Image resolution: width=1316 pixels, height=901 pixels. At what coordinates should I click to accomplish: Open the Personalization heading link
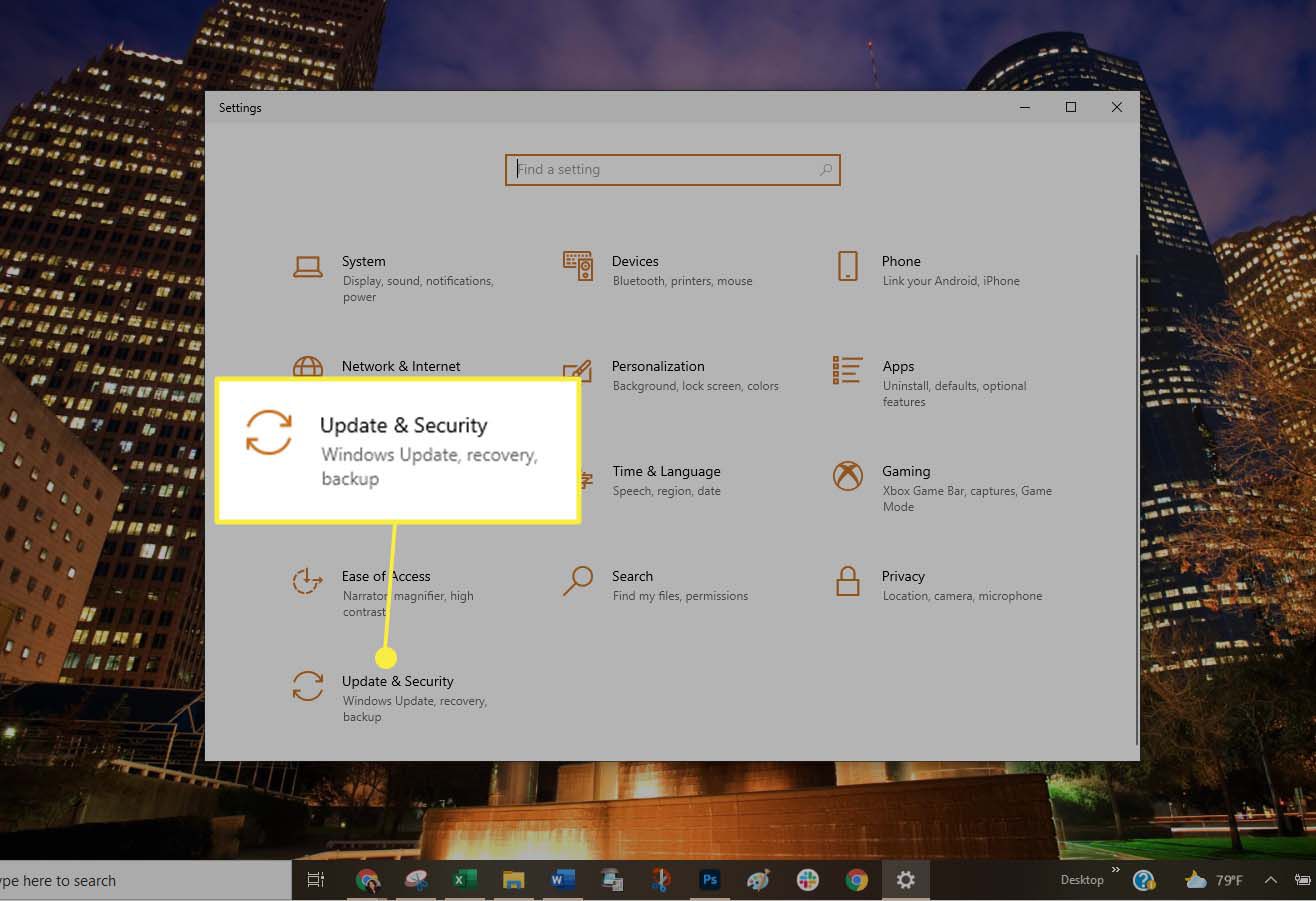coord(658,366)
